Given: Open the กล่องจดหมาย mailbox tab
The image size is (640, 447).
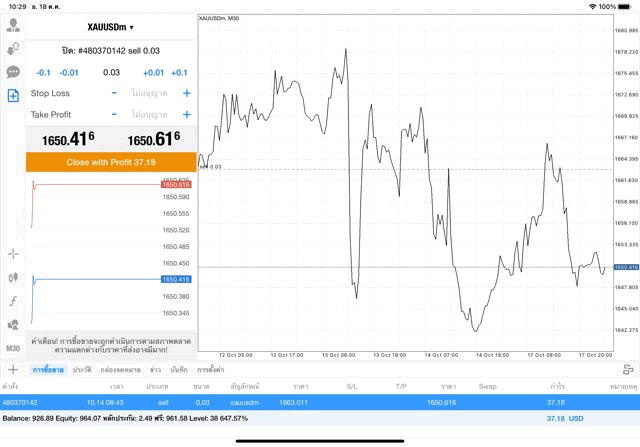Looking at the screenshot, I should 120,369.
